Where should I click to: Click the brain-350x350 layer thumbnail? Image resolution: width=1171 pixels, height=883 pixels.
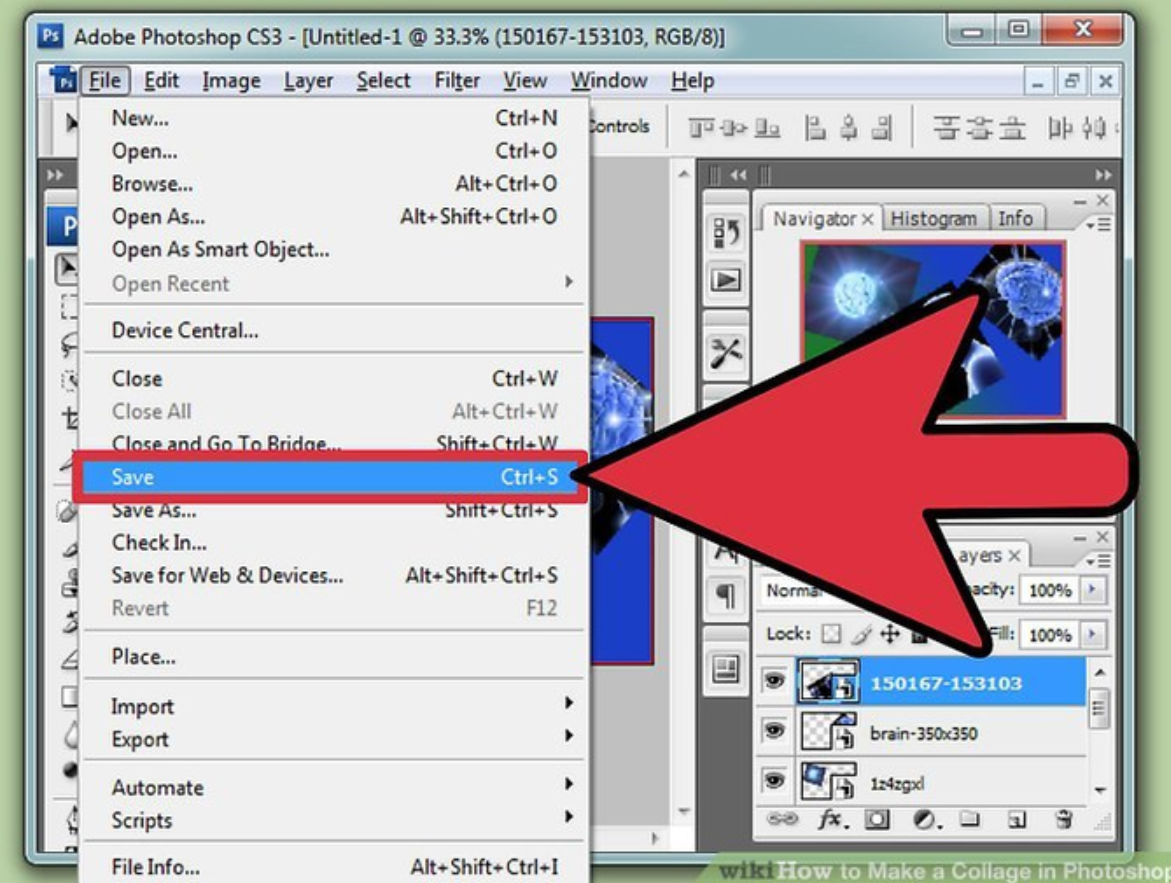(828, 731)
